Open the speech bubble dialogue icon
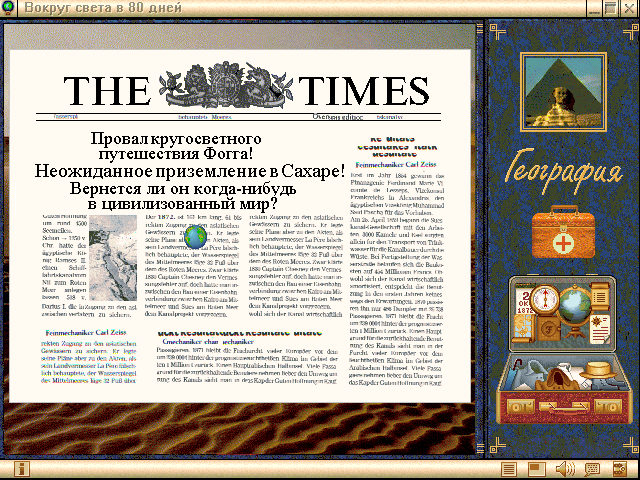This screenshot has height=480, width=640. [x=592, y=469]
